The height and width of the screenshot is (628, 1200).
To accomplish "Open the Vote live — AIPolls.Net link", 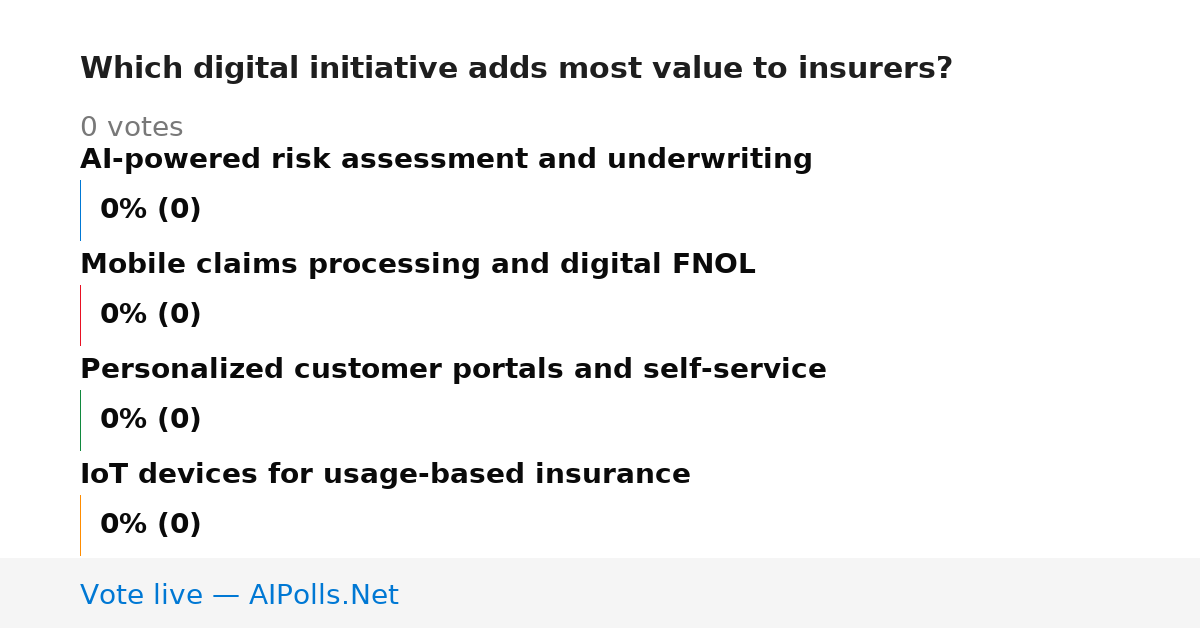I will [239, 595].
